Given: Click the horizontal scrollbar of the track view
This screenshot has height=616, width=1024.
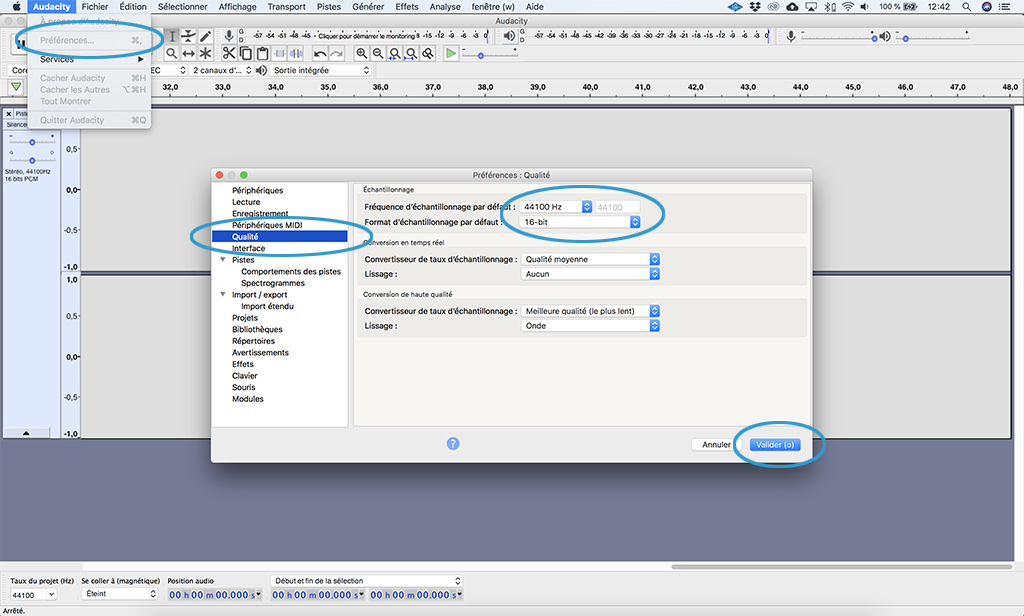Looking at the screenshot, I should [x=842, y=566].
